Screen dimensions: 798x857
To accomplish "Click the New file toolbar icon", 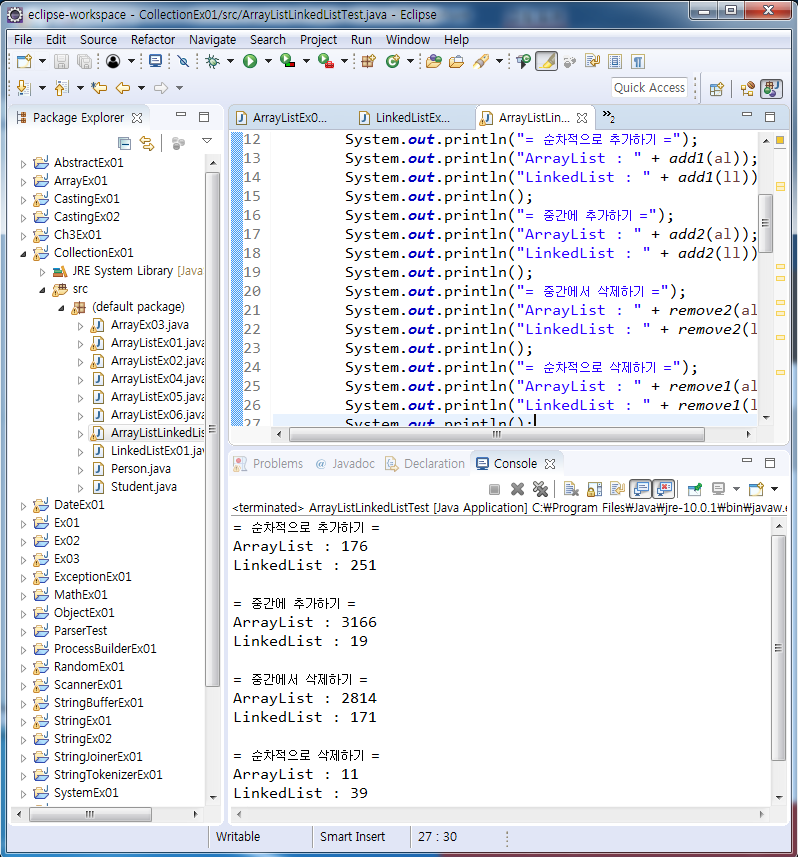I will pyautogui.click(x=24, y=61).
